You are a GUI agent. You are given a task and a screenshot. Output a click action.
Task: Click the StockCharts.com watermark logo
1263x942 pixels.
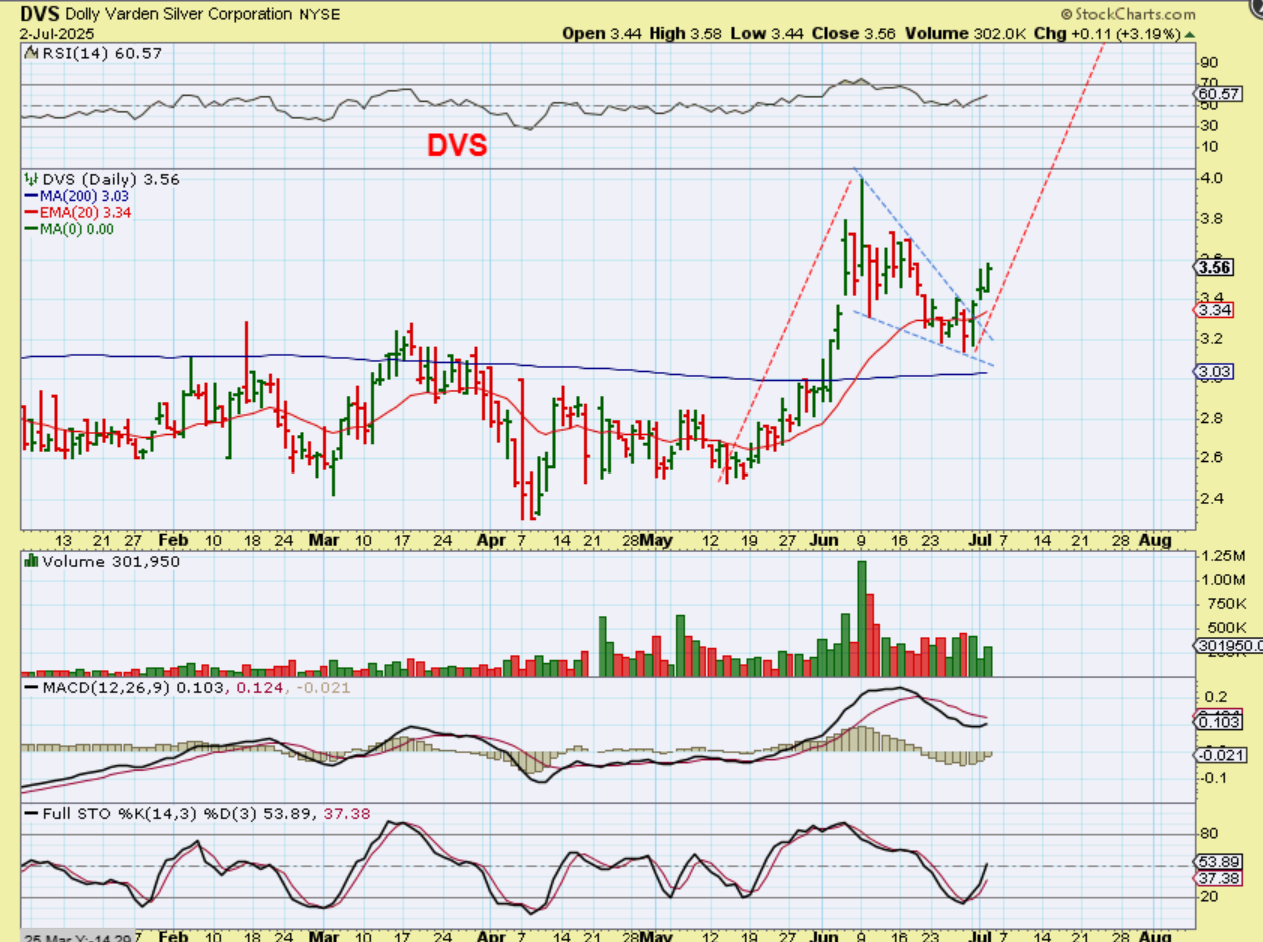pos(1127,14)
